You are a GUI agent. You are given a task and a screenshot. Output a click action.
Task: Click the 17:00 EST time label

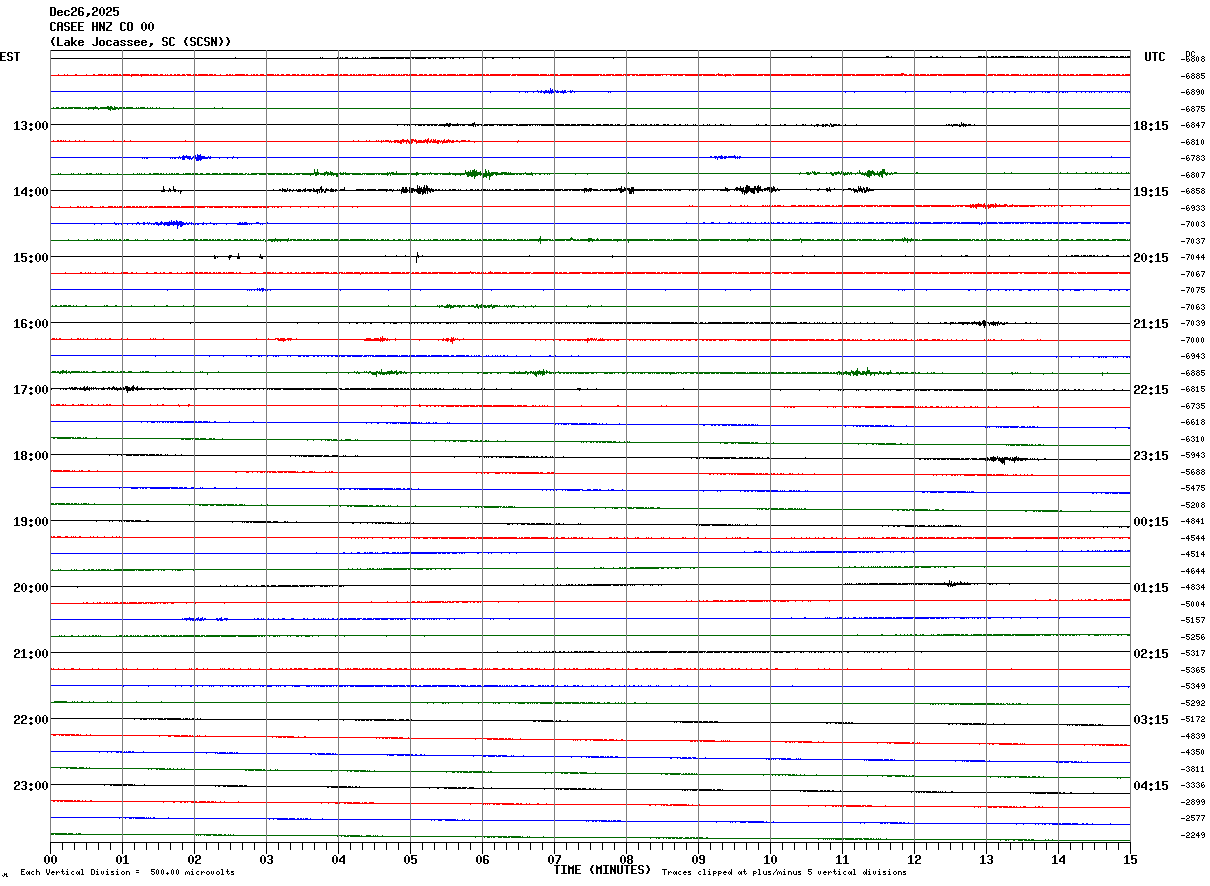tap(30, 390)
